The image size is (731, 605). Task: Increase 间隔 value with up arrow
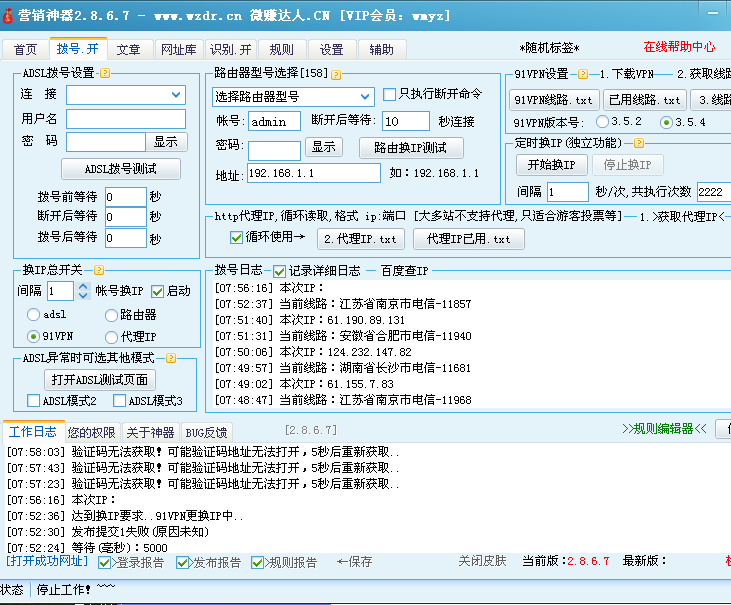pos(83,286)
